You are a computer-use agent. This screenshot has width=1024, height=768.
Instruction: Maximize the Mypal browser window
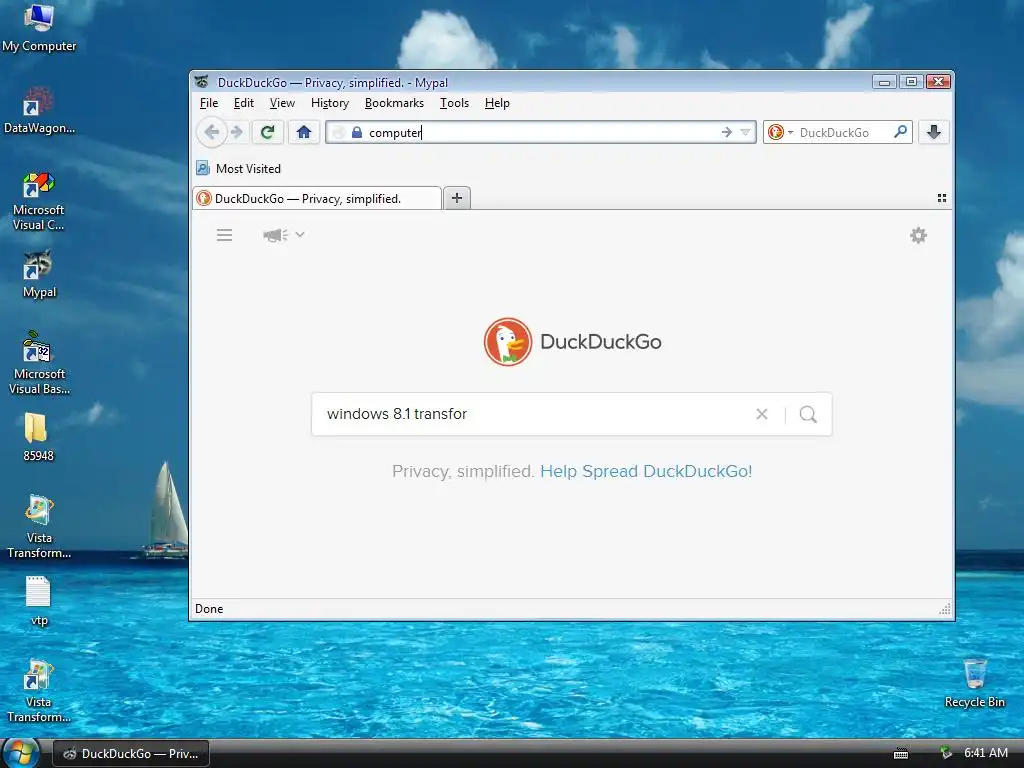911,82
